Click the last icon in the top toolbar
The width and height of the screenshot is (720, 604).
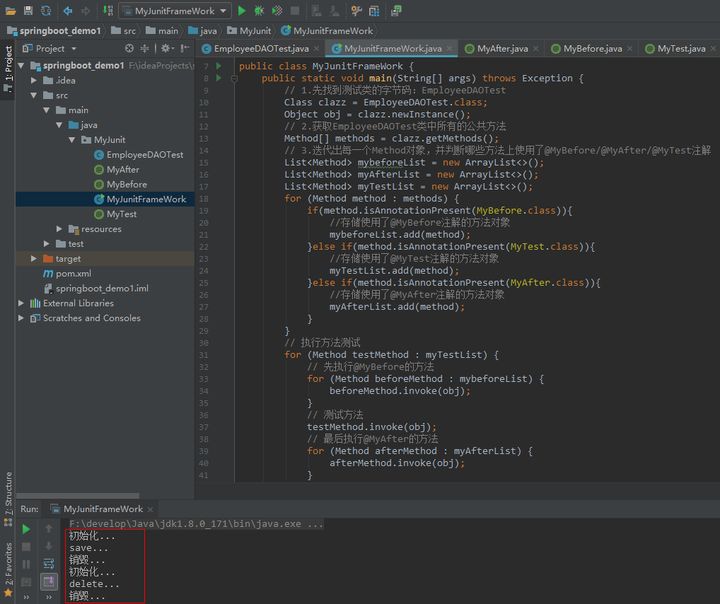pos(396,10)
